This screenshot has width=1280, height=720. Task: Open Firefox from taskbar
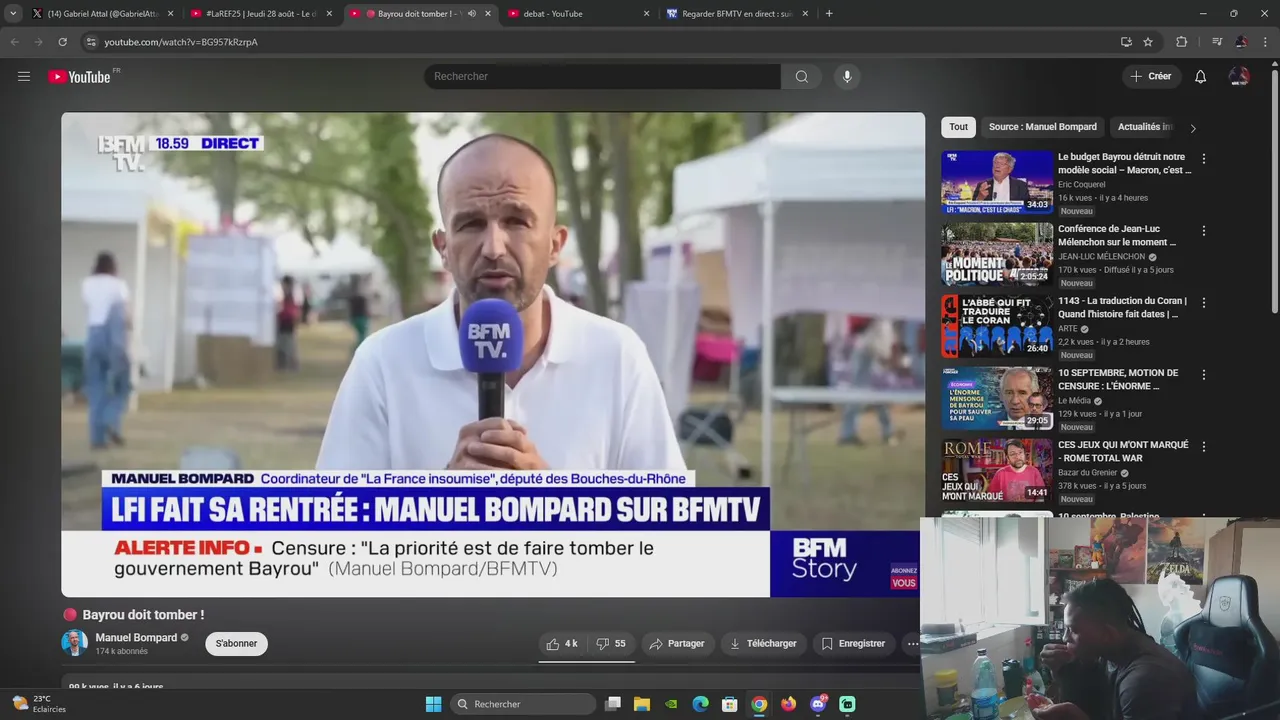pos(789,704)
